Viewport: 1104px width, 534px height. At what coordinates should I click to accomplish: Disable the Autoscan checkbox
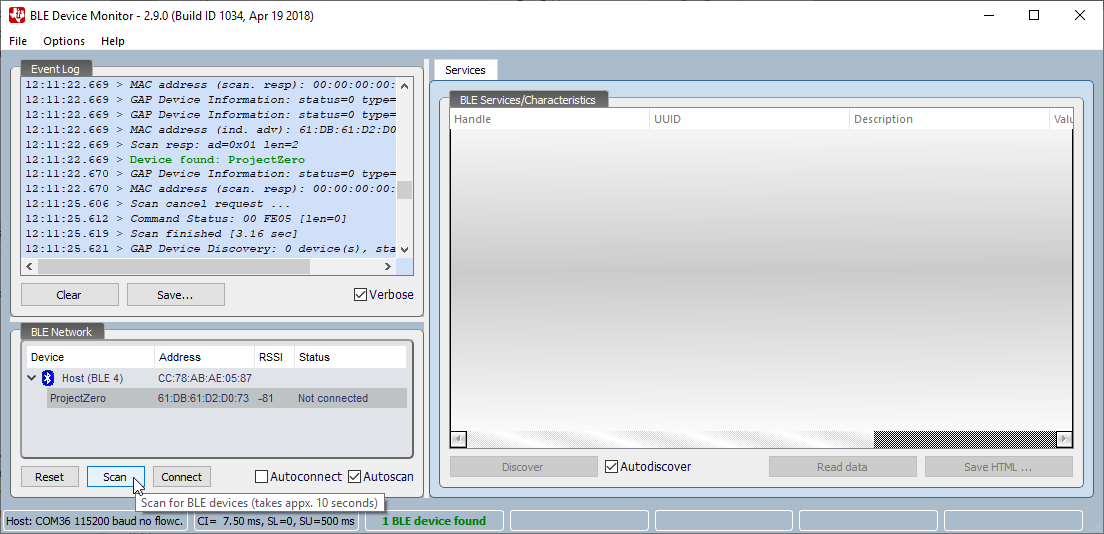point(355,477)
